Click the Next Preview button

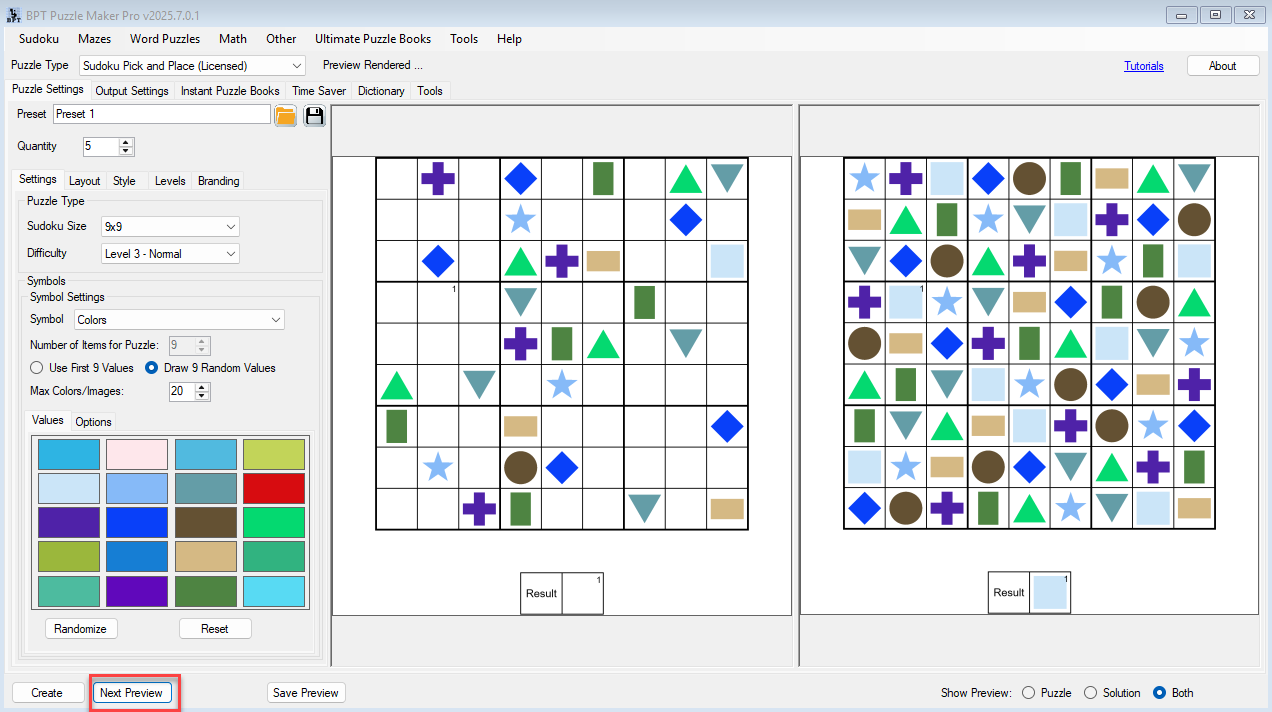pos(132,692)
